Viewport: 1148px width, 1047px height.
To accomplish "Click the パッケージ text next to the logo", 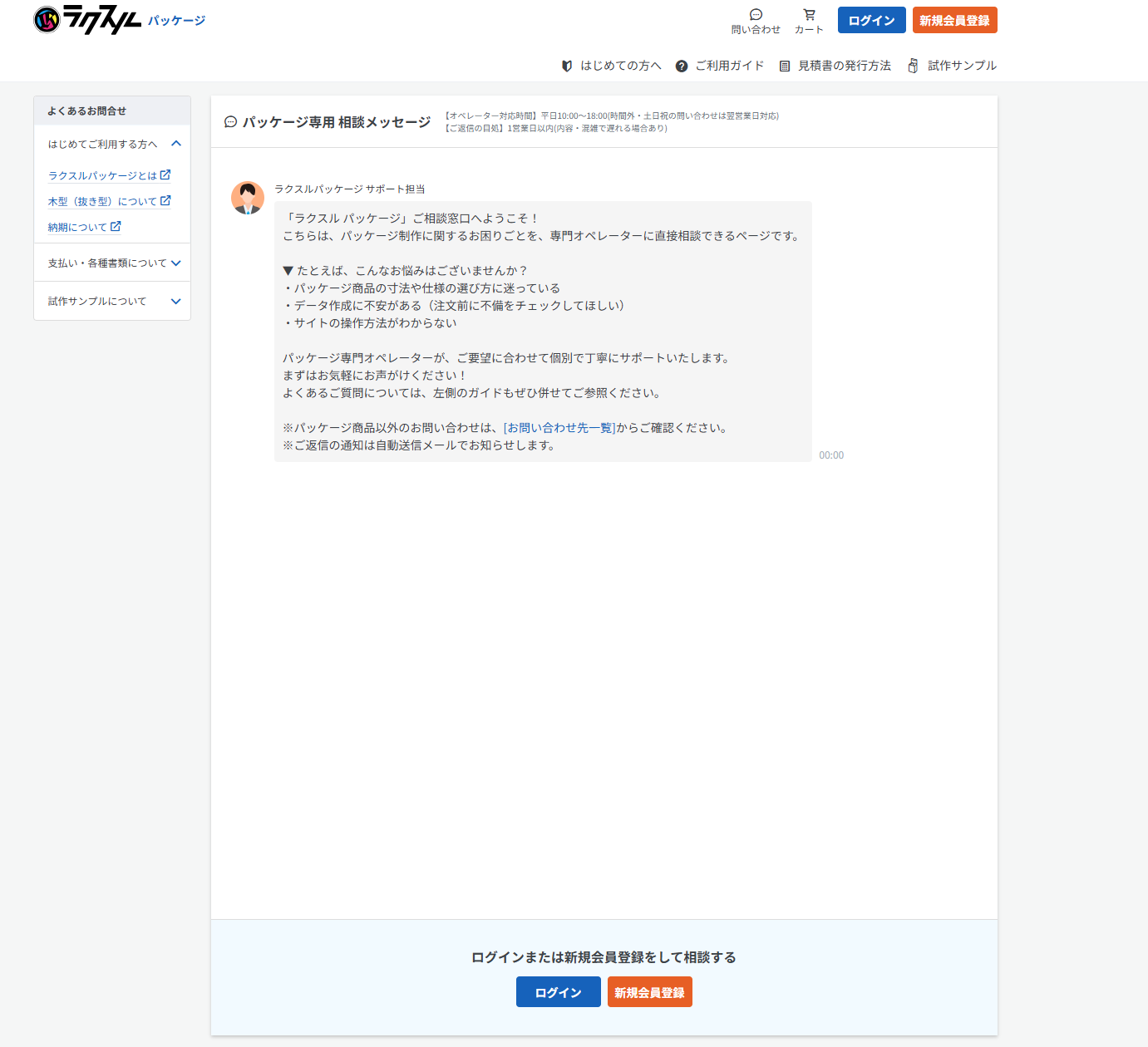I will coord(177,20).
